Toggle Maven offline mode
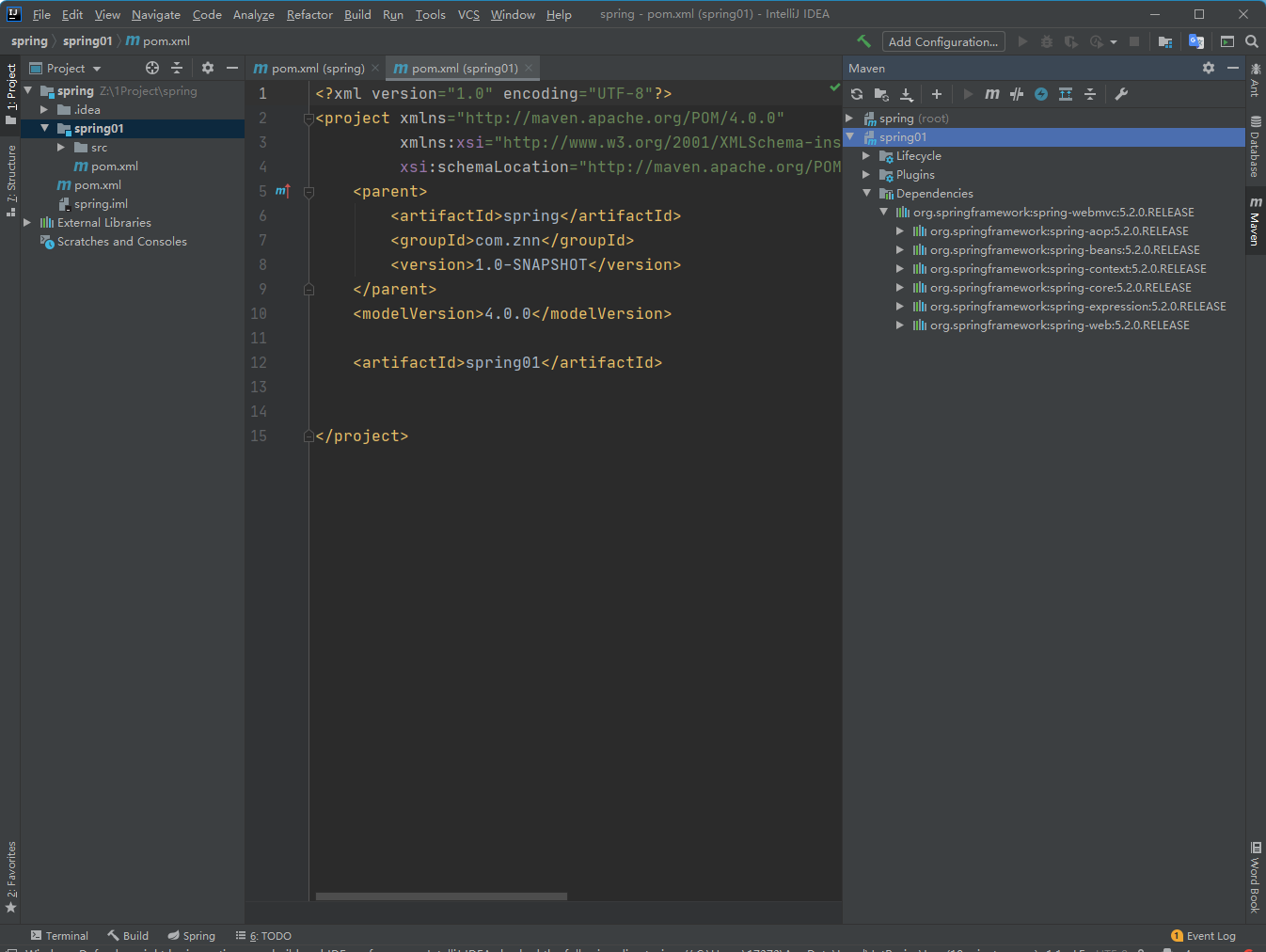The height and width of the screenshot is (952, 1266). 1017,94
